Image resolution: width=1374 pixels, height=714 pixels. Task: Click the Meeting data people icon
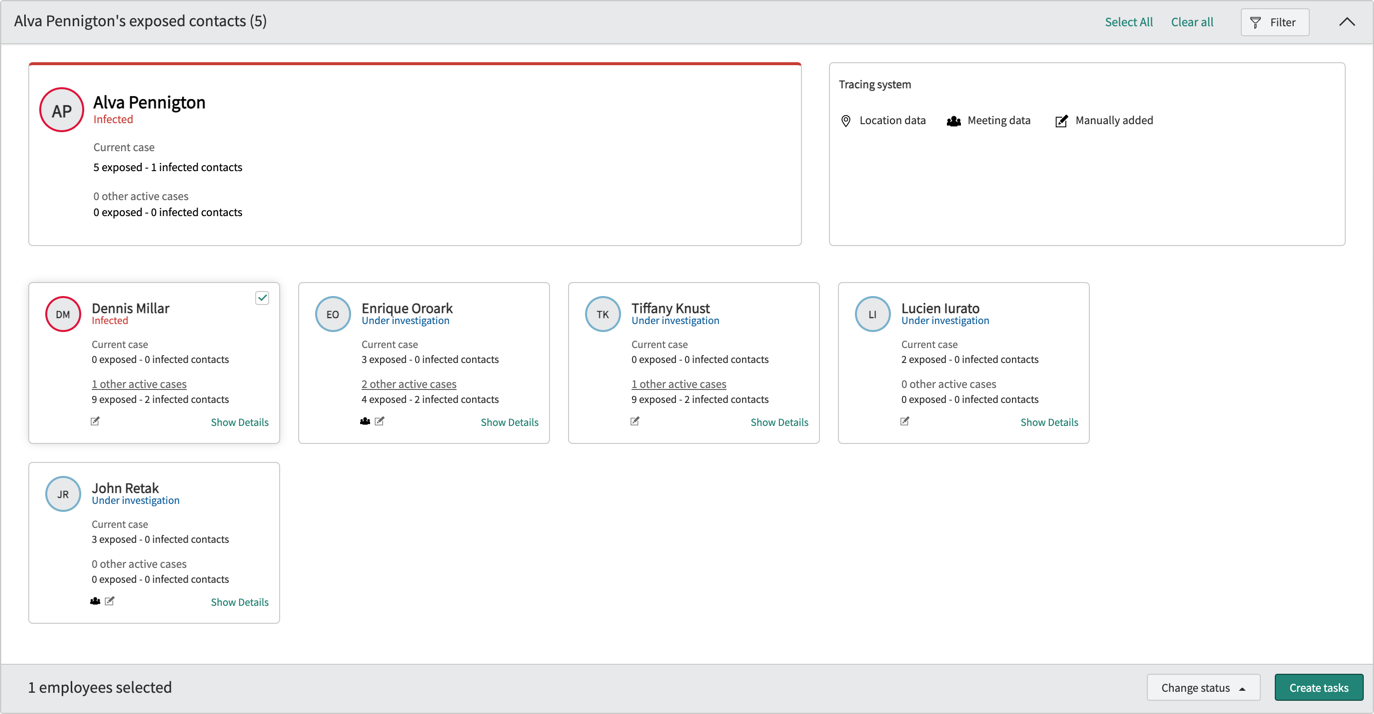click(x=954, y=121)
